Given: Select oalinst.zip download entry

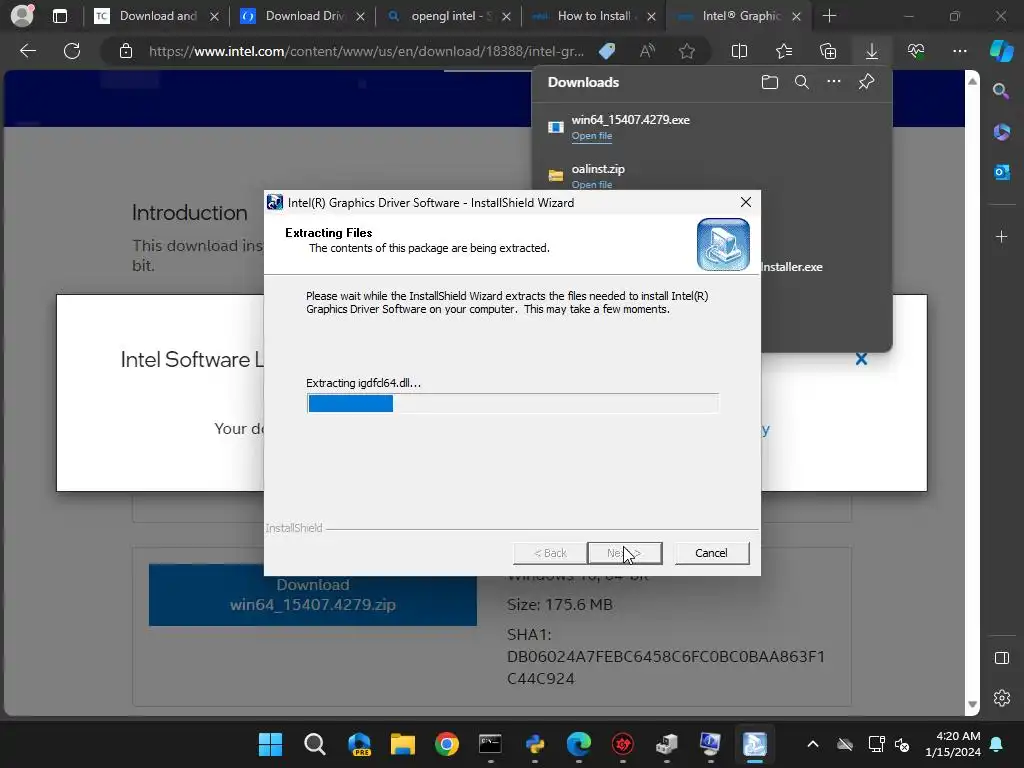Looking at the screenshot, I should click(712, 175).
